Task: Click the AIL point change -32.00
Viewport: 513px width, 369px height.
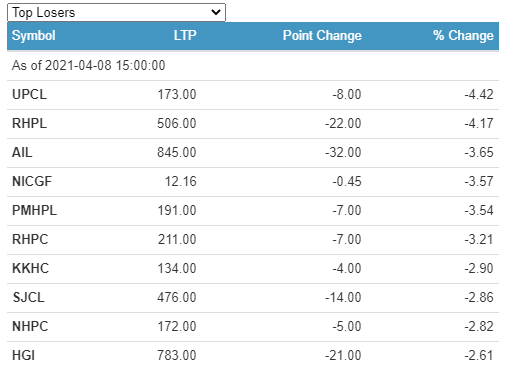Action: pyautogui.click(x=343, y=153)
